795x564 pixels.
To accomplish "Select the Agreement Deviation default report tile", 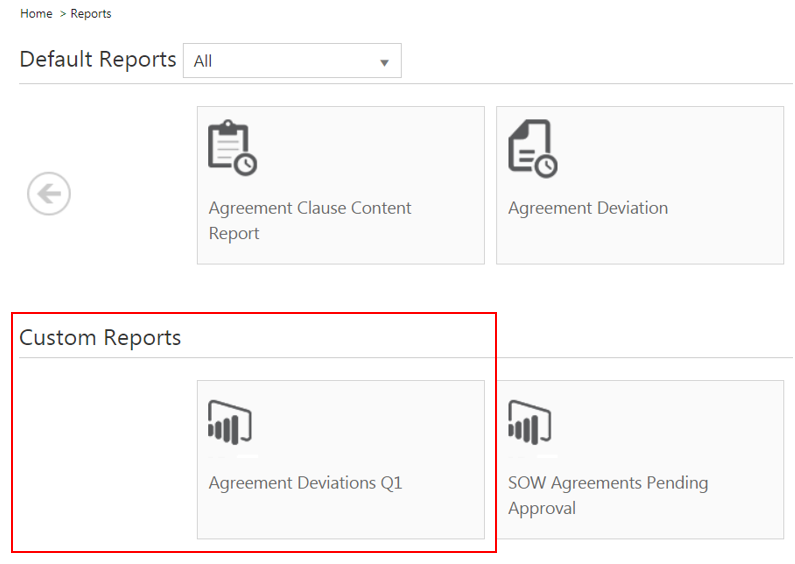I will coord(640,185).
